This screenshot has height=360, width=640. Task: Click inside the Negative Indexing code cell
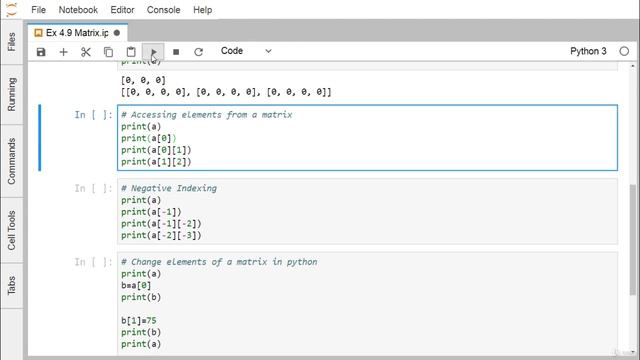[x=367, y=211]
